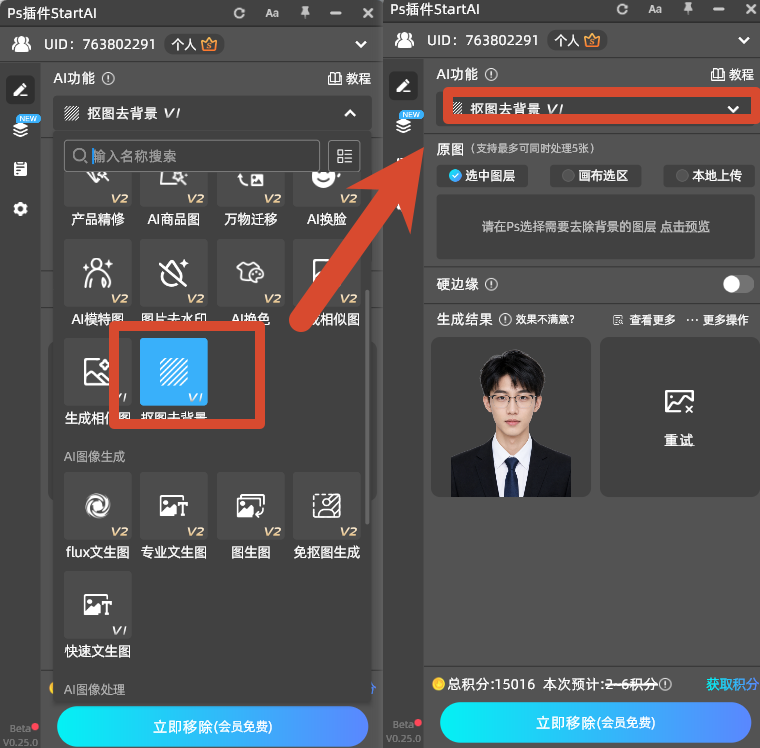
Task: Open notes list sidebar icon in left panel
Action: click(x=20, y=169)
